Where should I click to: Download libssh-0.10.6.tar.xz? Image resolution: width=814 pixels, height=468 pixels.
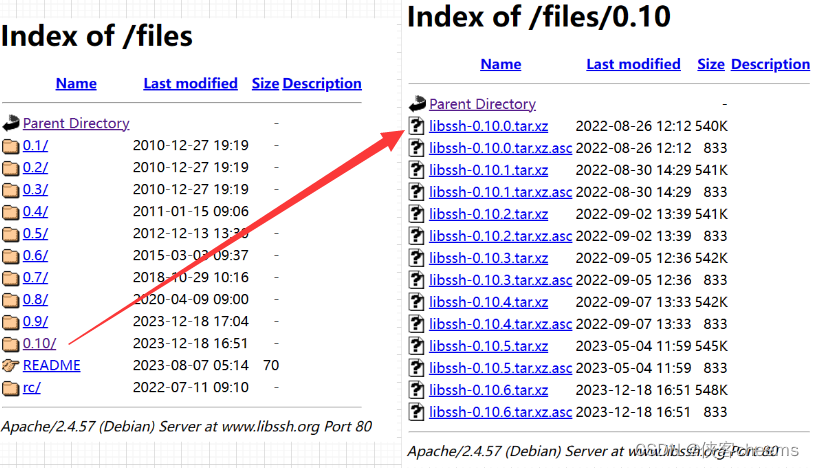pyautogui.click(x=488, y=390)
